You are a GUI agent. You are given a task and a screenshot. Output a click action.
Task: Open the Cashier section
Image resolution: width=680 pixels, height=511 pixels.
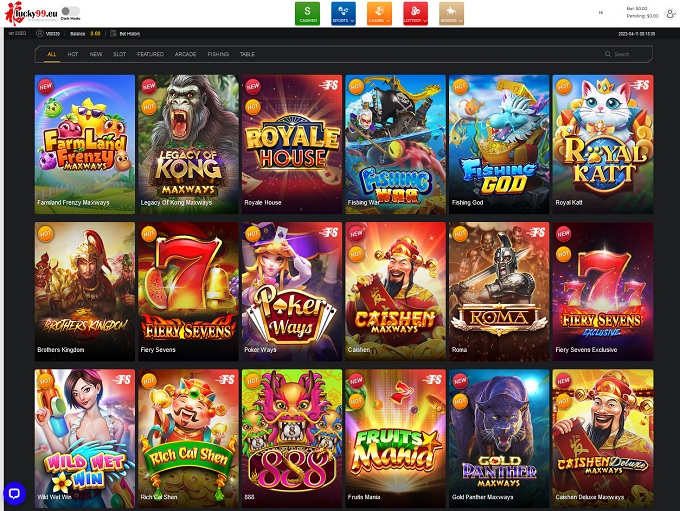[x=307, y=13]
